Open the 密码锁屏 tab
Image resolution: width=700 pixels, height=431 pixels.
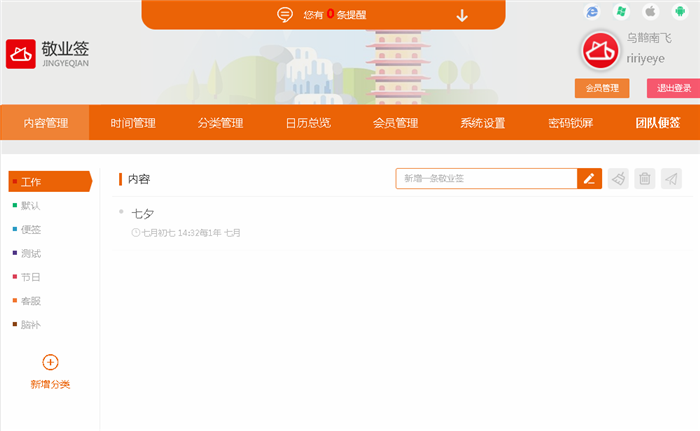571,123
